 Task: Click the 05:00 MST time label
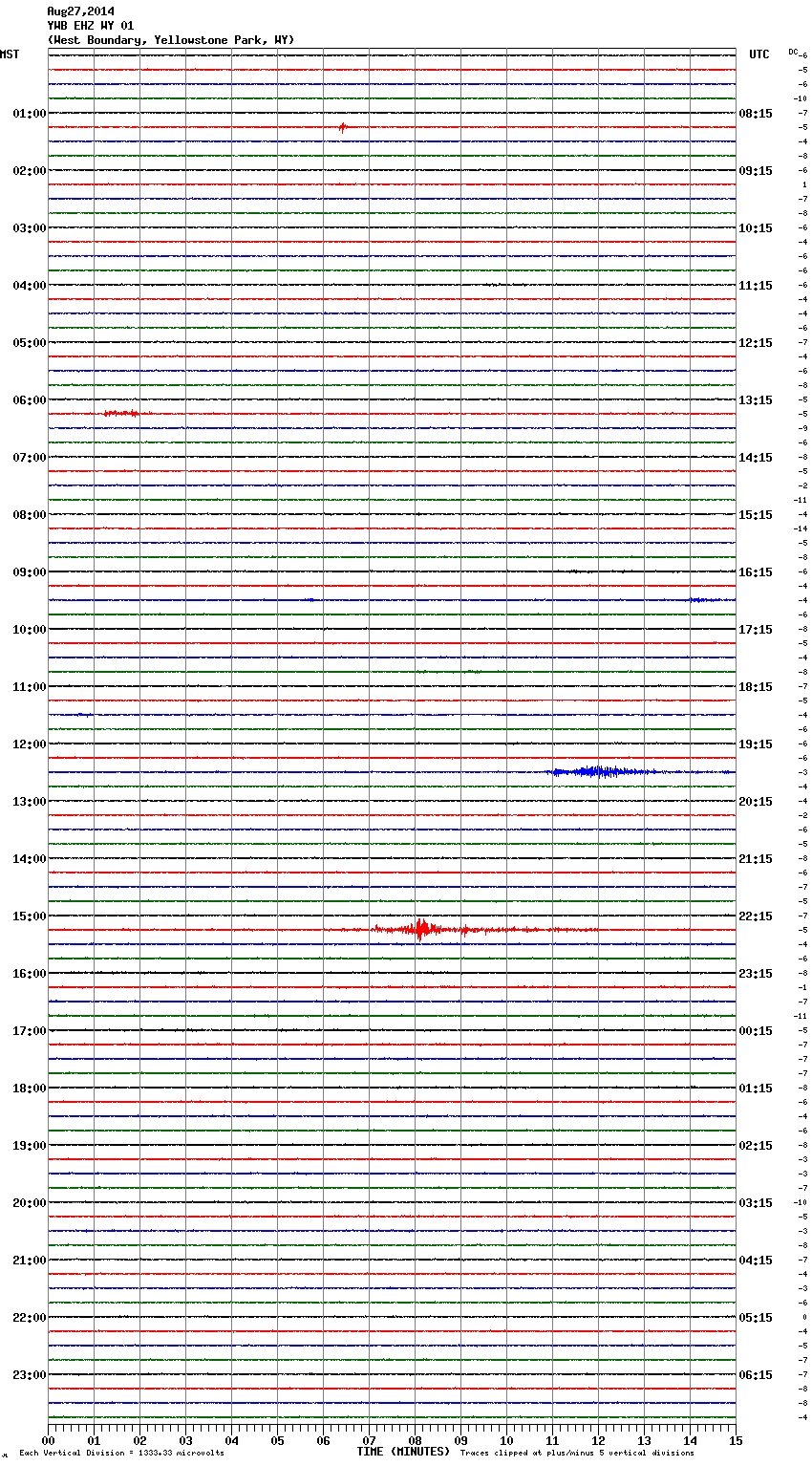[29, 343]
